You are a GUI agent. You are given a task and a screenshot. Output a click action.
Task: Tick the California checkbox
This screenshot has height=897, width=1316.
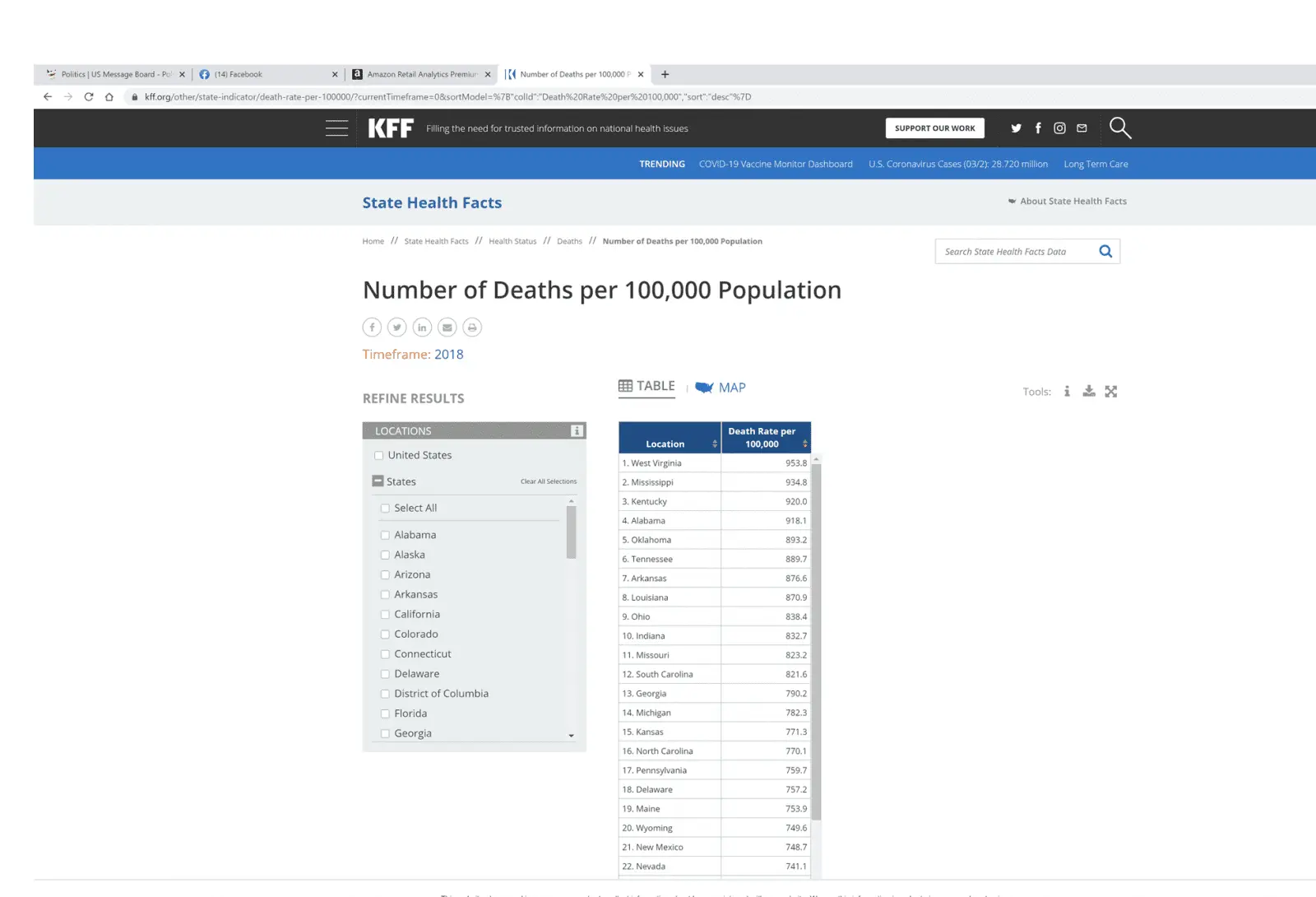[385, 615]
